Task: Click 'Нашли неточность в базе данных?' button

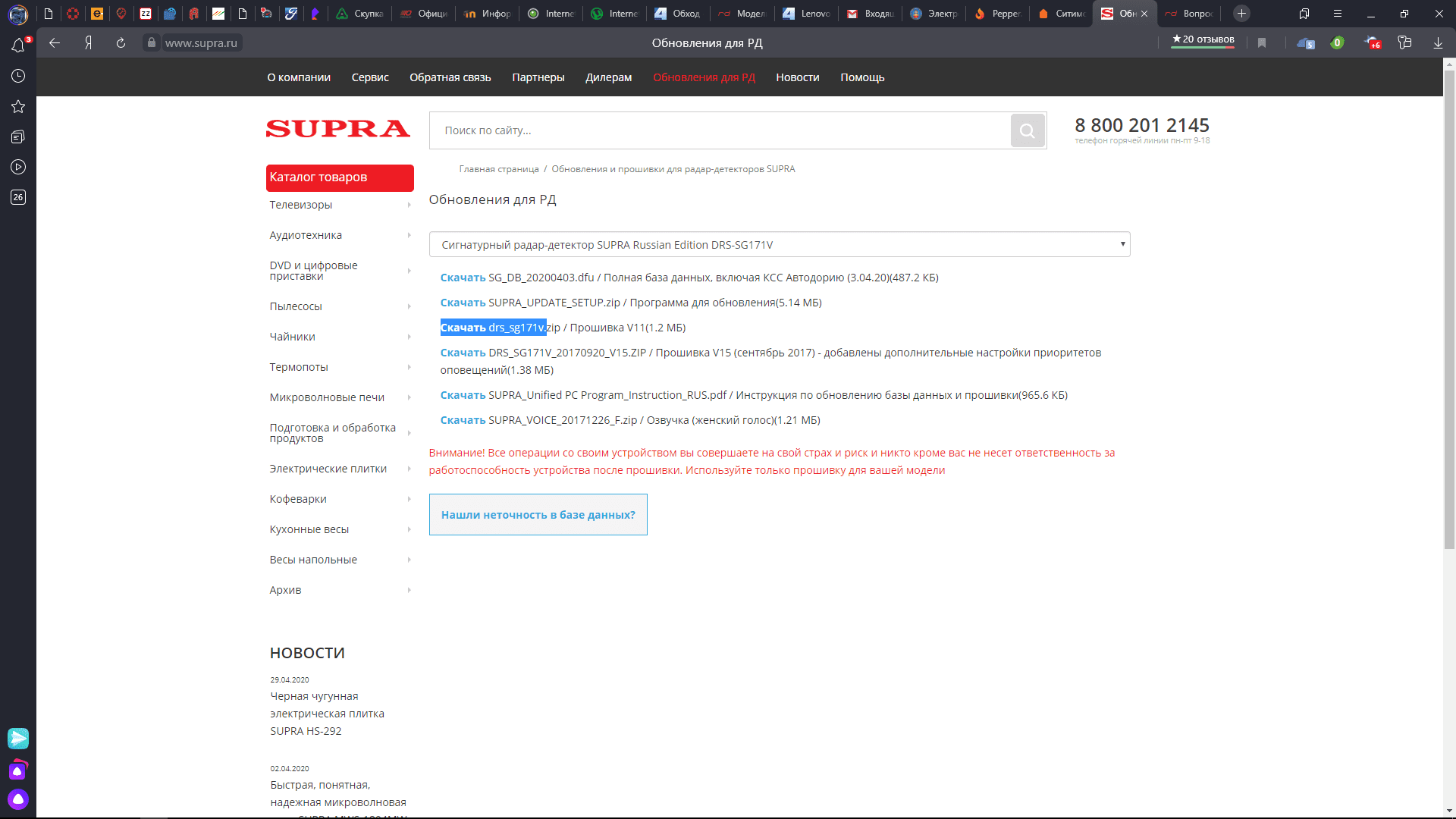Action: tap(538, 515)
